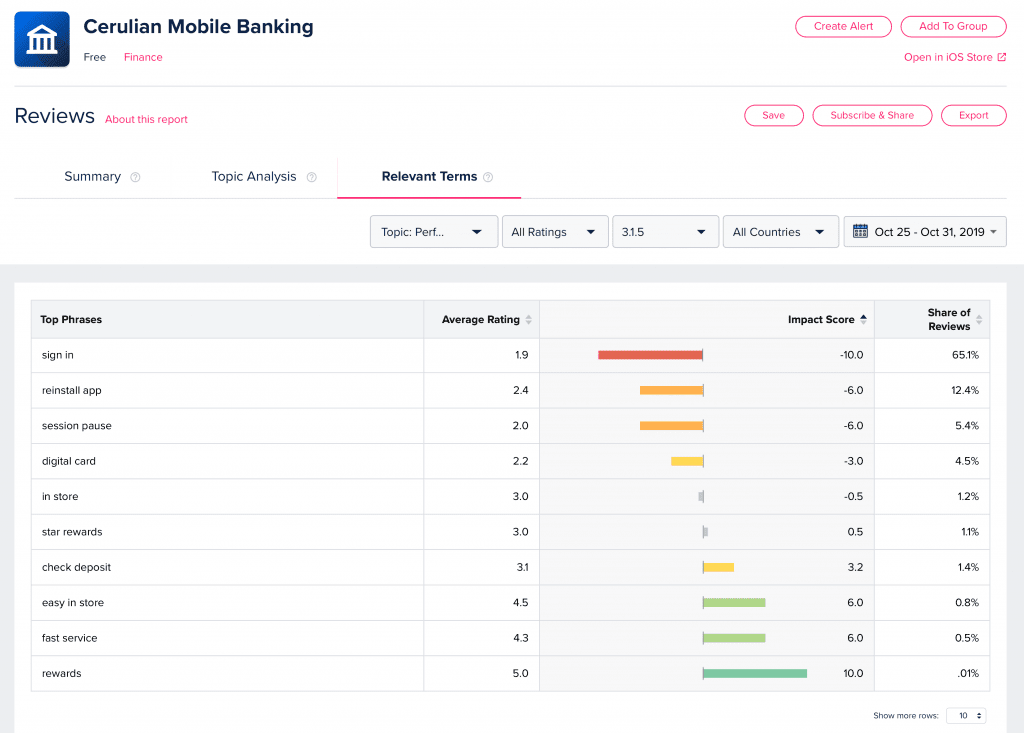
Task: Click the 'in store' phrase row
Action: tap(60, 496)
